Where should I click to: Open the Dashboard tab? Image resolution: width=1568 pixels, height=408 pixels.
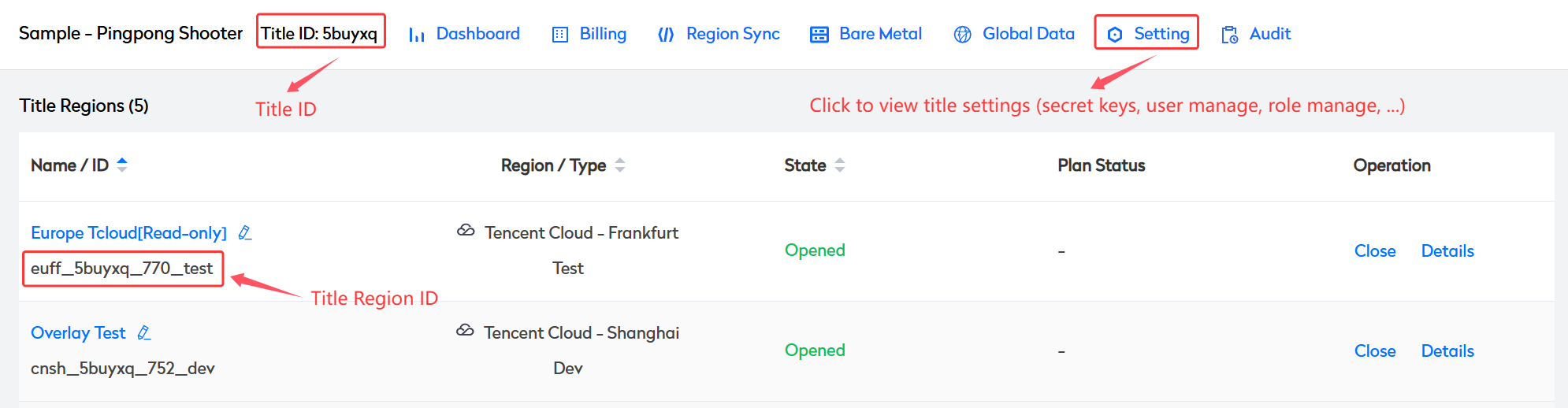(477, 34)
